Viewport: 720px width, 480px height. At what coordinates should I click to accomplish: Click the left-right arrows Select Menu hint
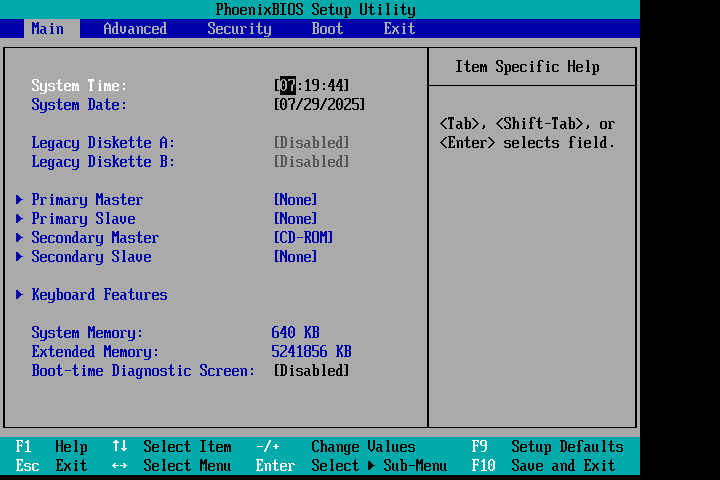172,466
